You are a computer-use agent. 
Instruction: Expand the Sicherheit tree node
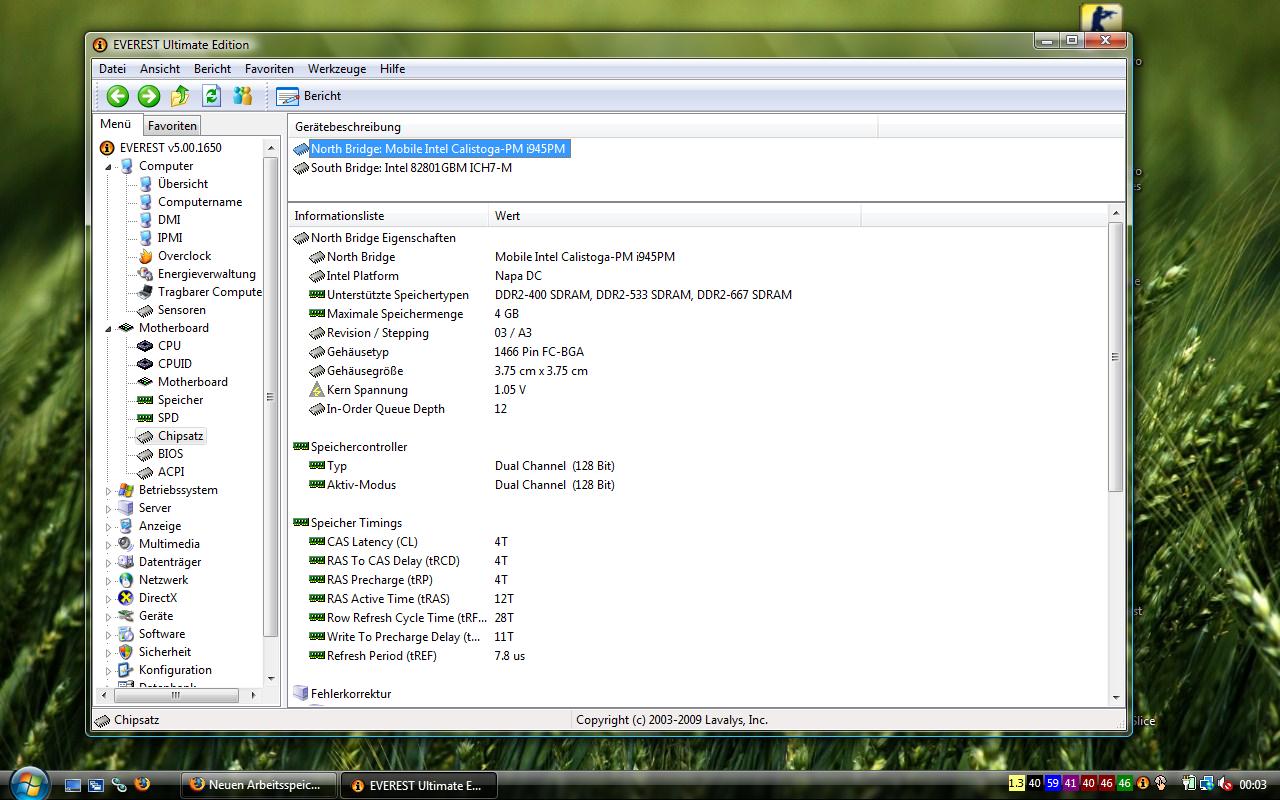tap(109, 652)
